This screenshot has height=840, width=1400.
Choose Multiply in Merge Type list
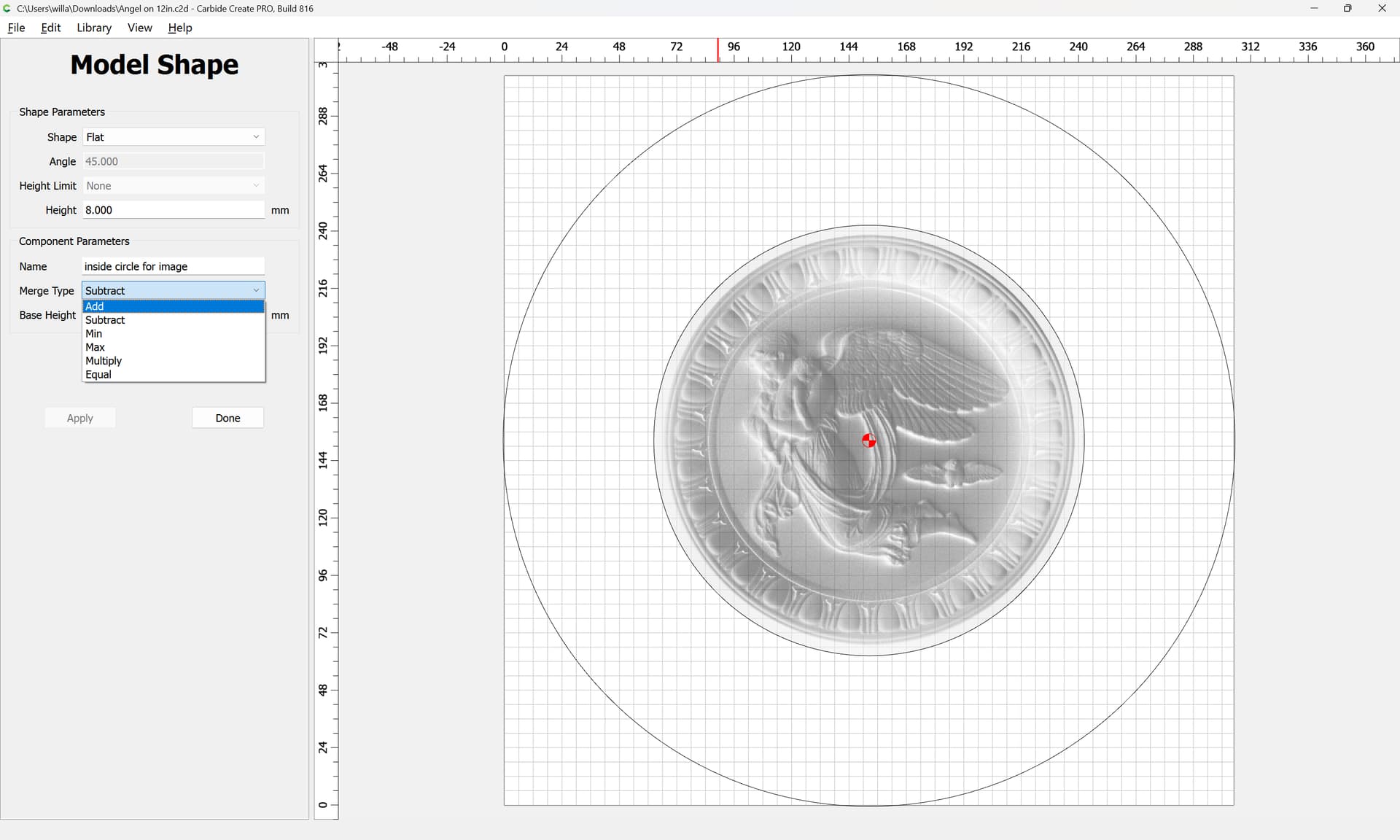[174, 361]
